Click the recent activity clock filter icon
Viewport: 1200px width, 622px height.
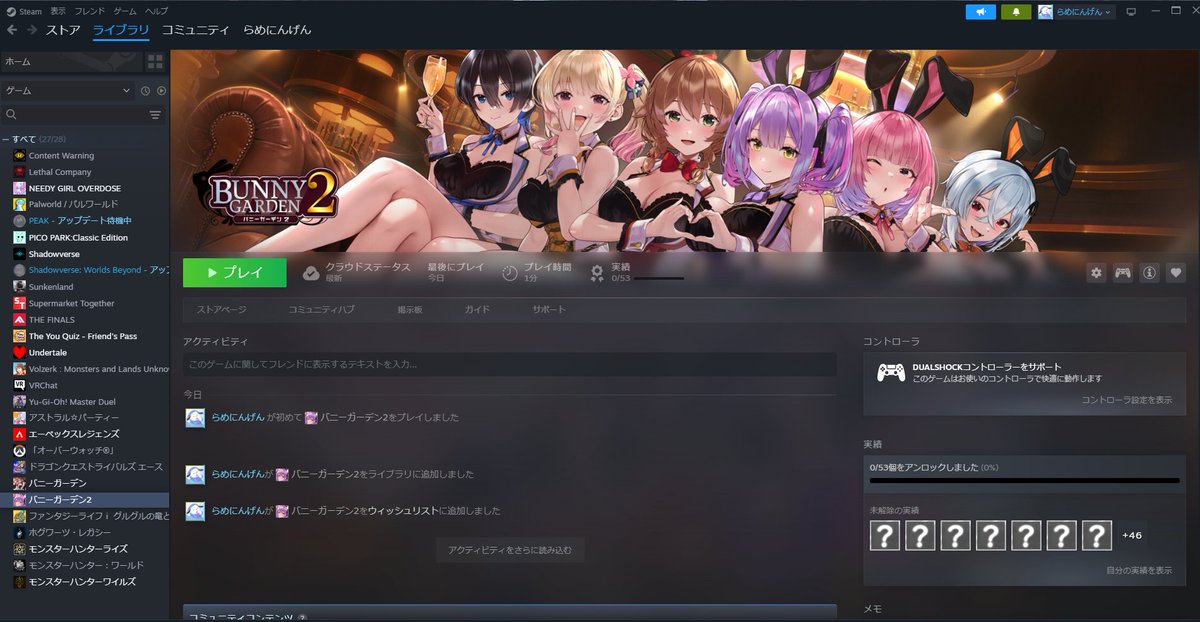145,91
